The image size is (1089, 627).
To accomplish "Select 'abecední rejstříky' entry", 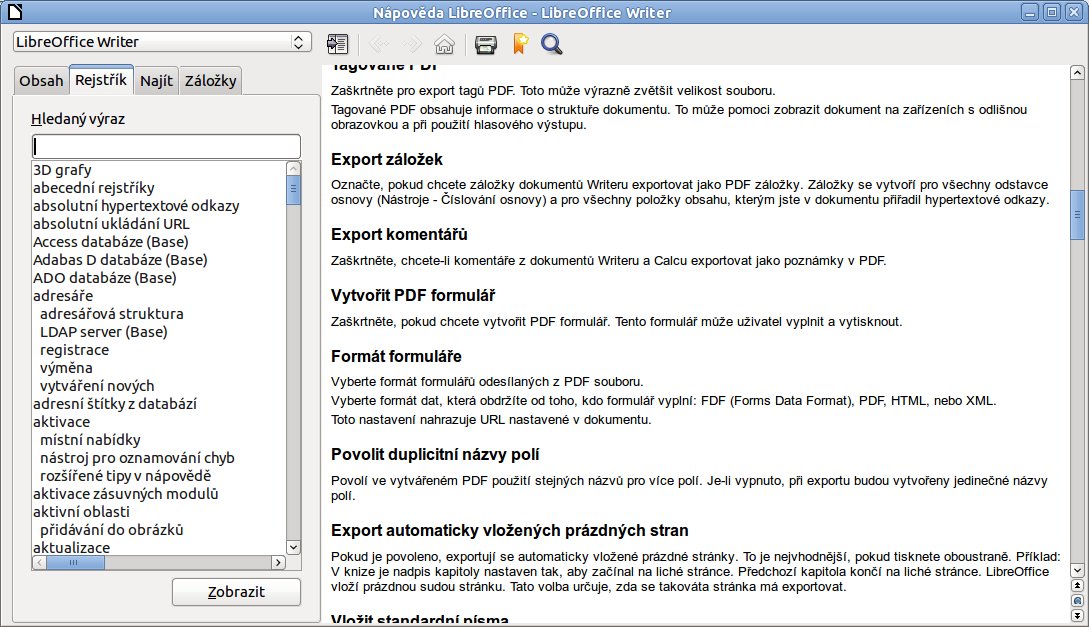I will click(x=94, y=187).
